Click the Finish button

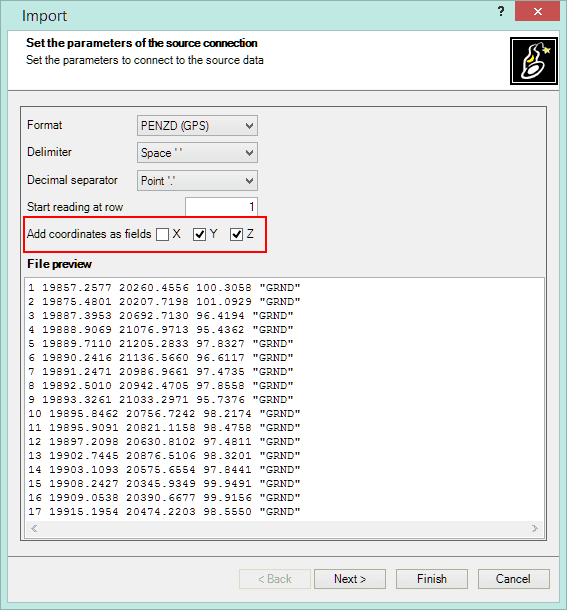pyautogui.click(x=432, y=579)
